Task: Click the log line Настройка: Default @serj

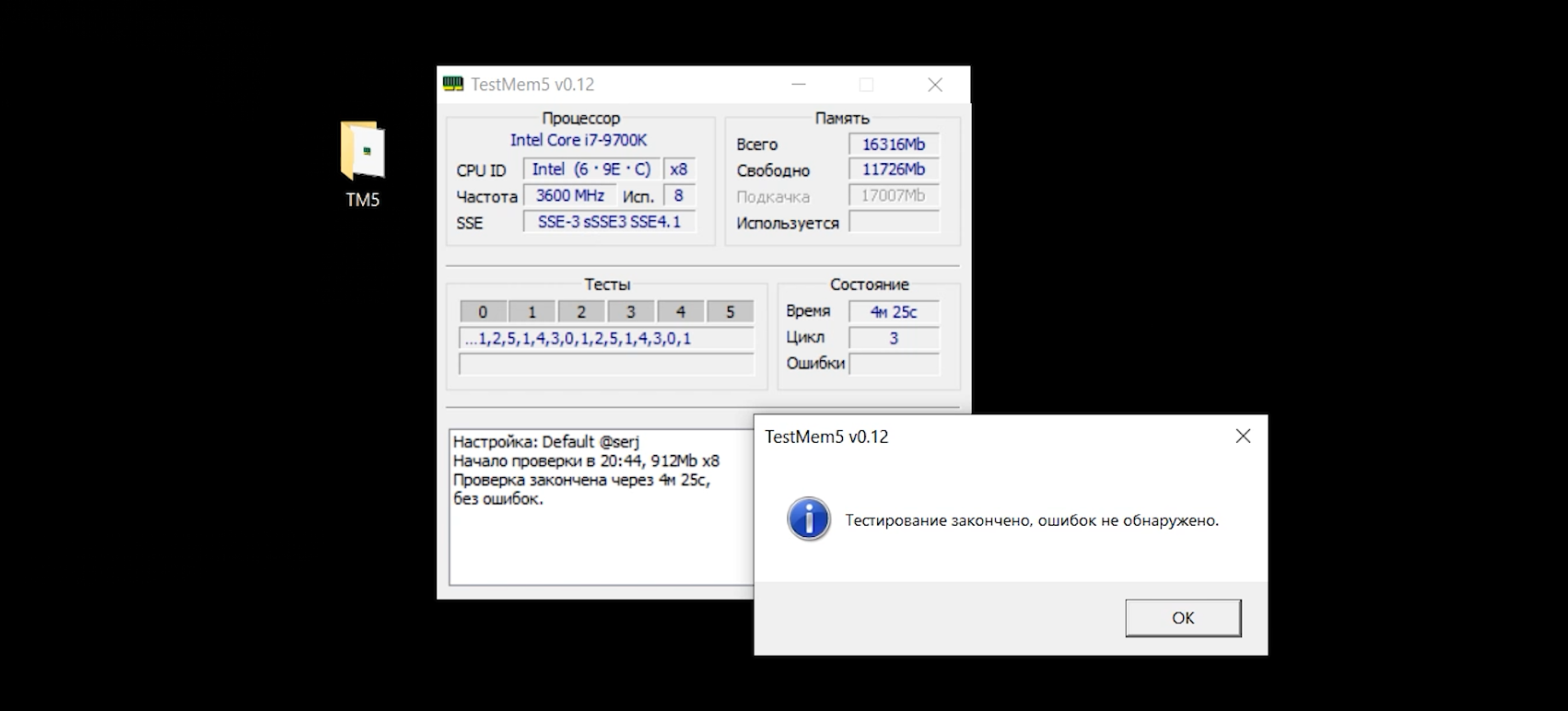Action: (x=546, y=442)
